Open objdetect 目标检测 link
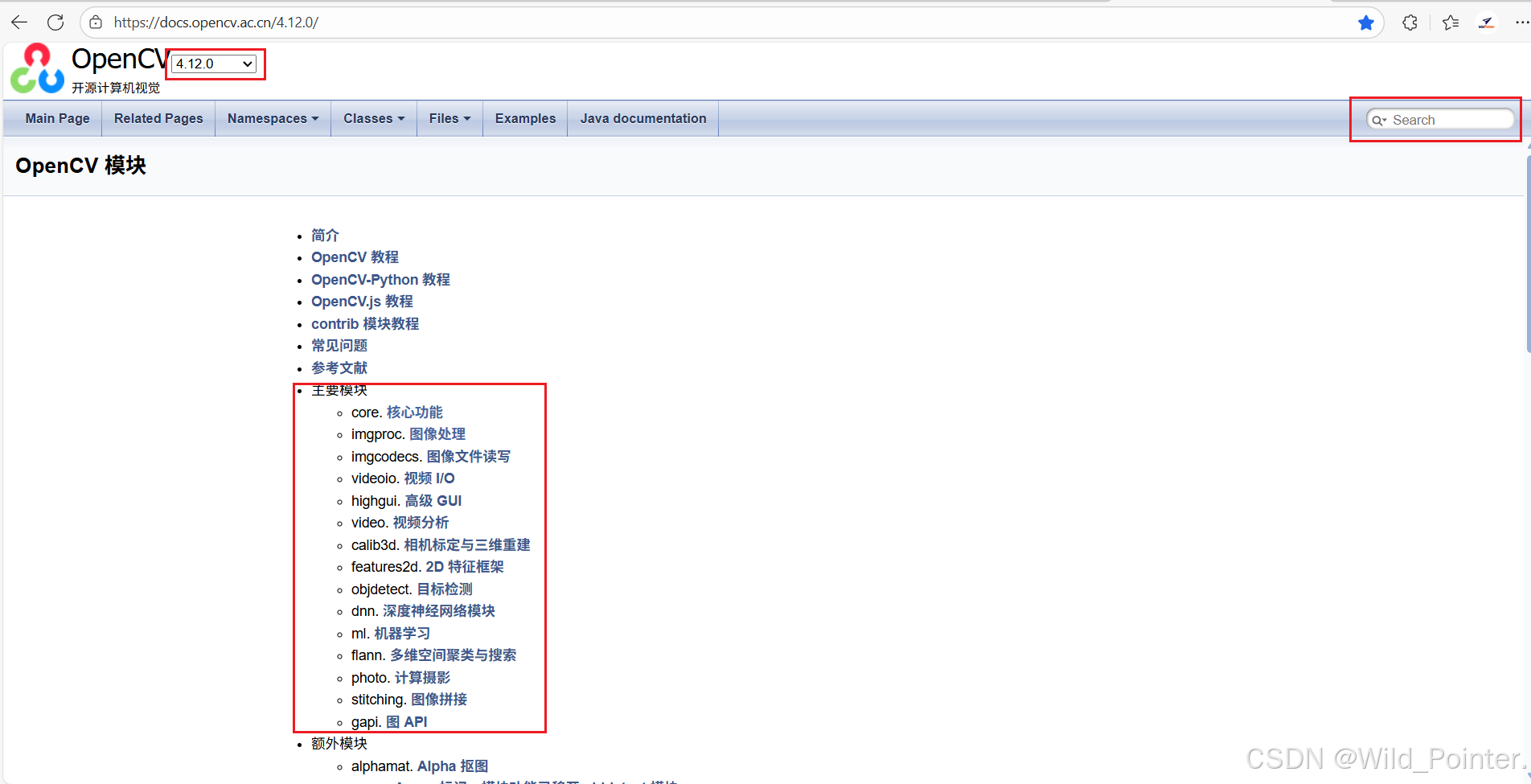1531x784 pixels. click(x=445, y=589)
